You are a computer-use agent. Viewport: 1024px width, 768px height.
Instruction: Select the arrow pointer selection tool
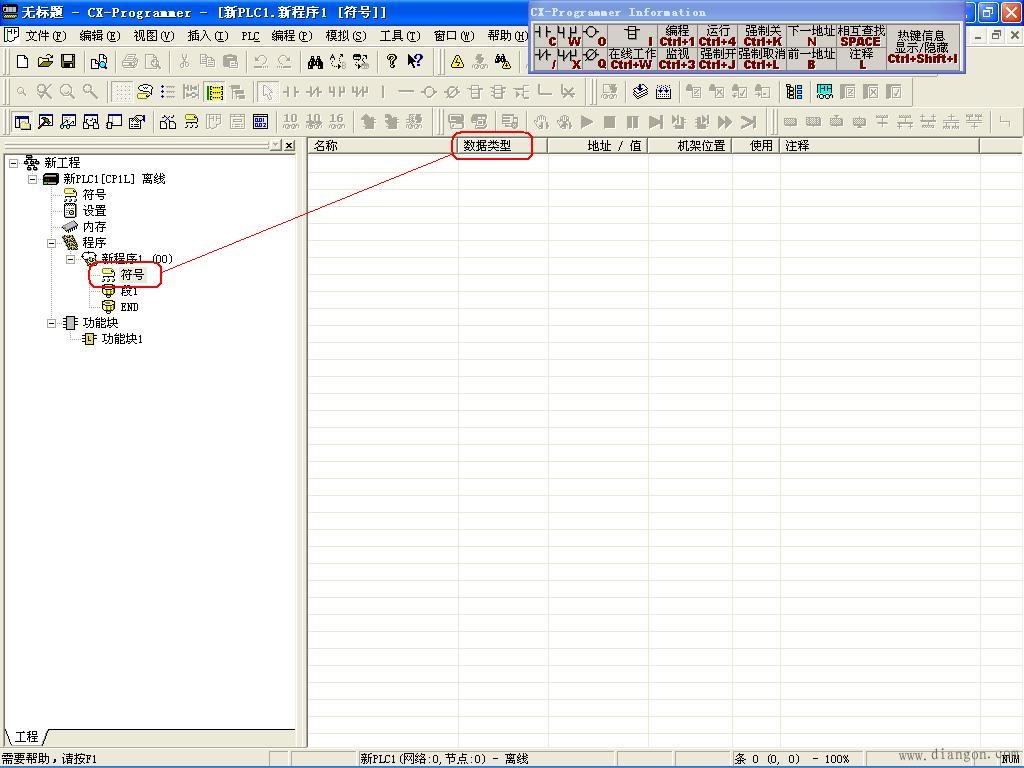tap(267, 92)
